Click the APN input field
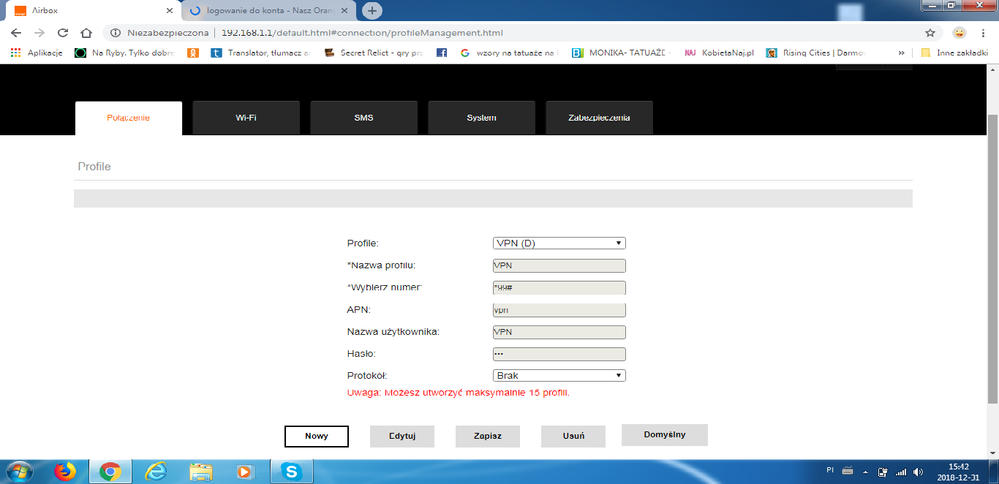 (x=559, y=310)
